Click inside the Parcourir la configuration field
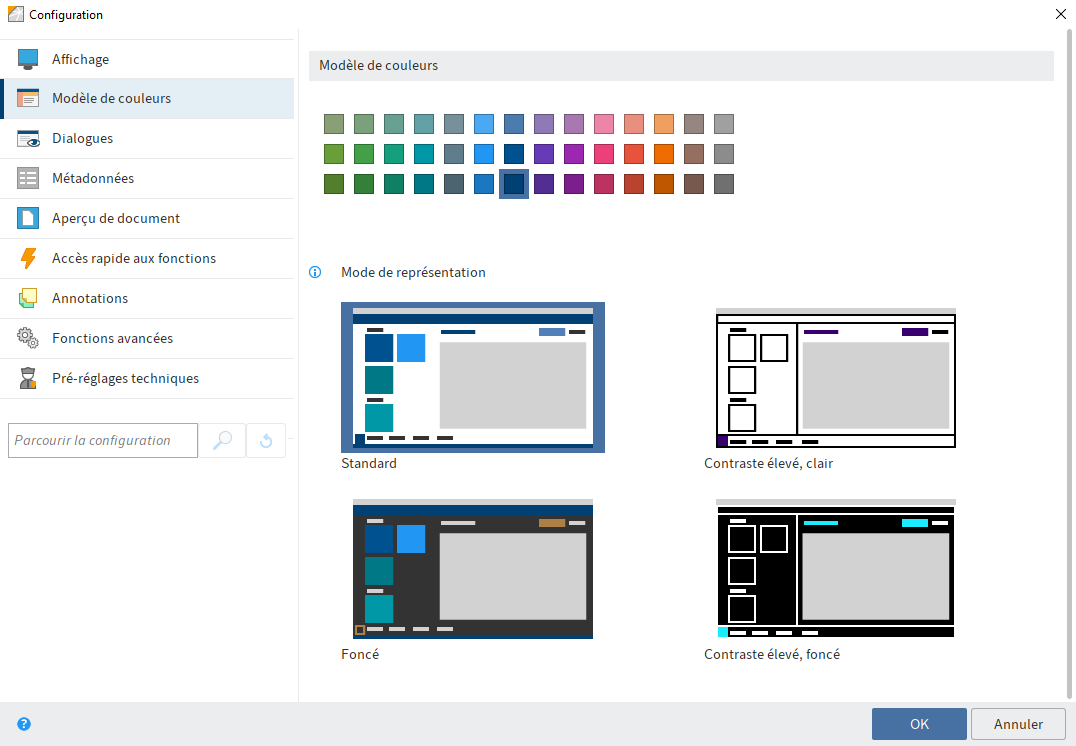The height and width of the screenshot is (746, 1076). point(102,440)
